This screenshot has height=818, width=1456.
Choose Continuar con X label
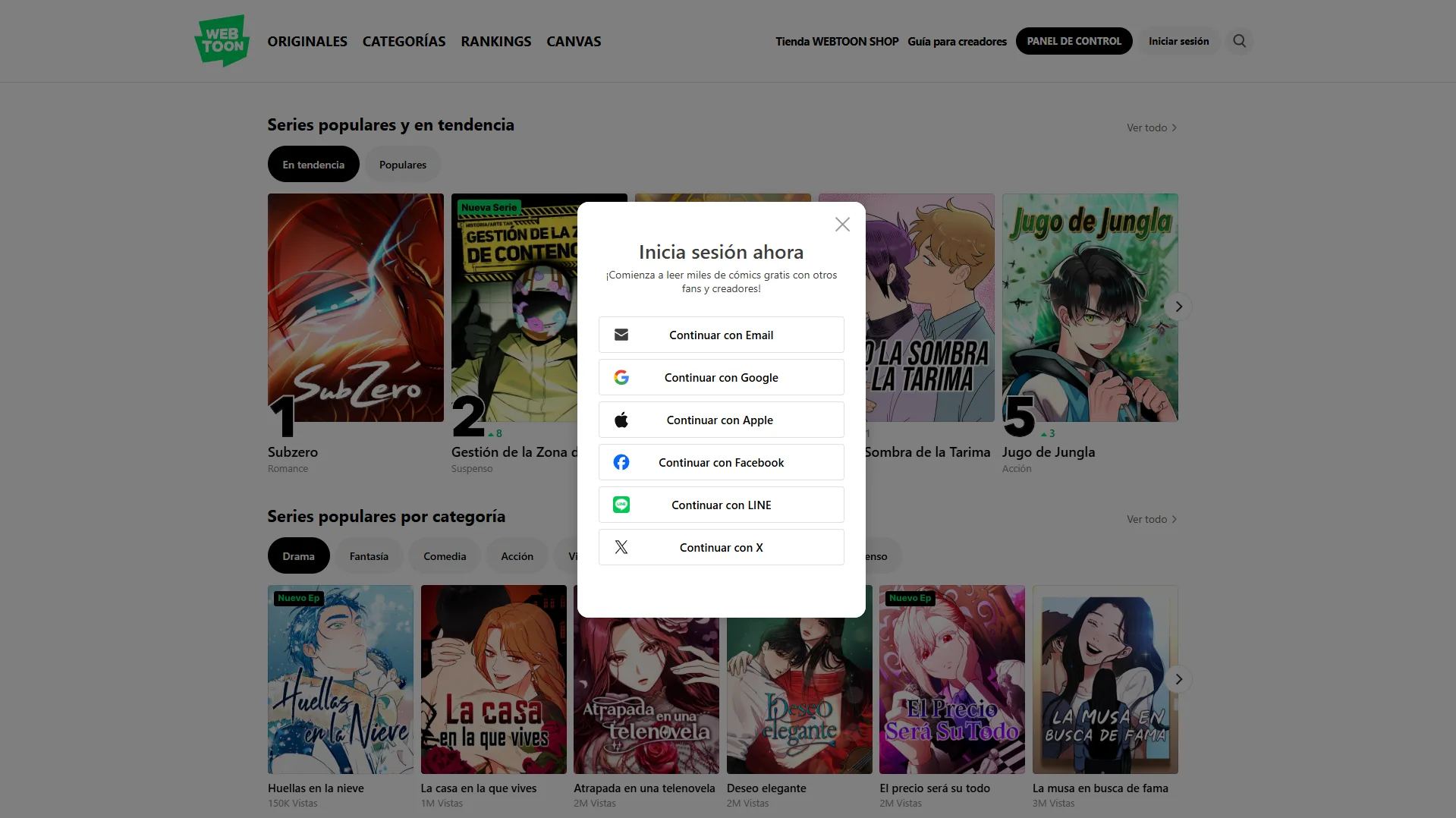721,548
